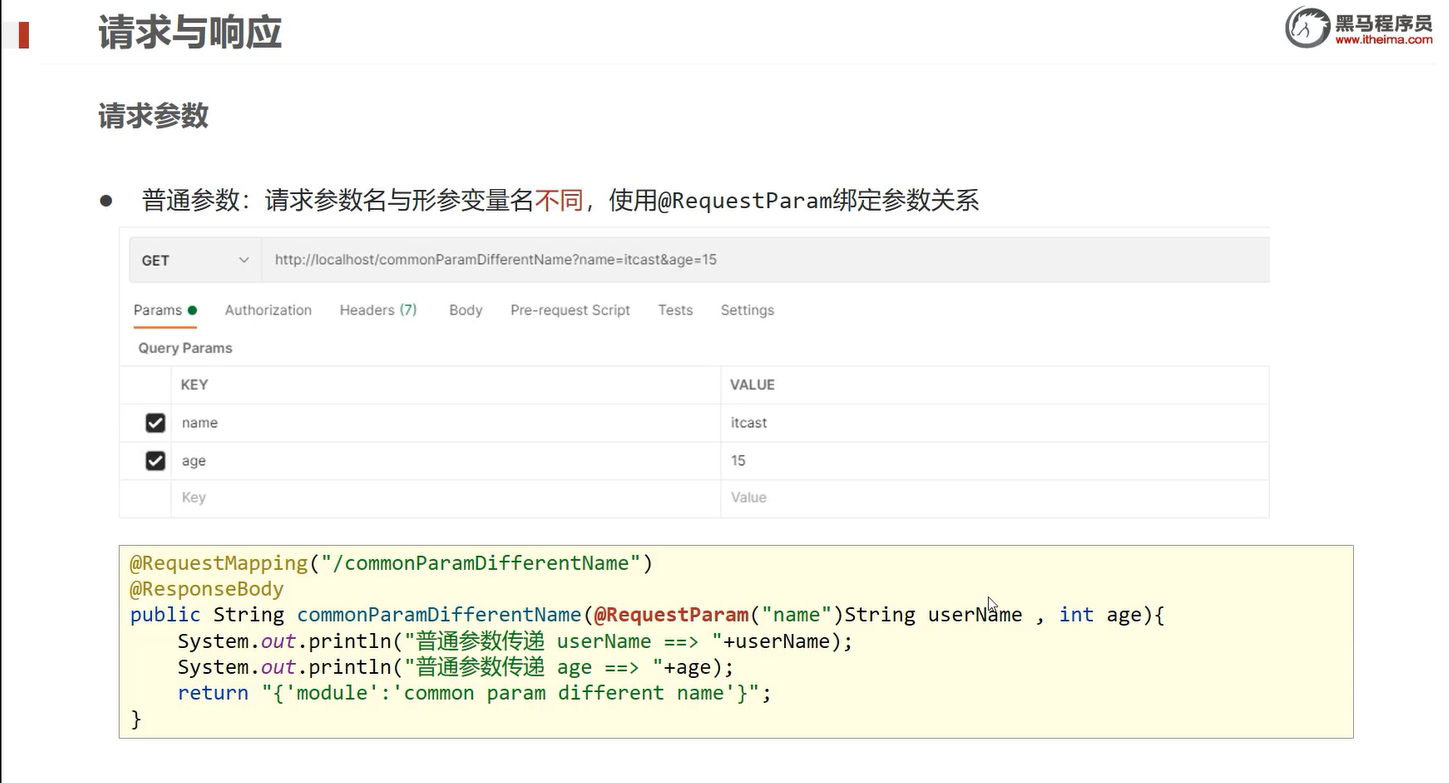The image size is (1449, 783).
Task: Click the bold @RequestParam annotation in code
Action: click(671, 615)
